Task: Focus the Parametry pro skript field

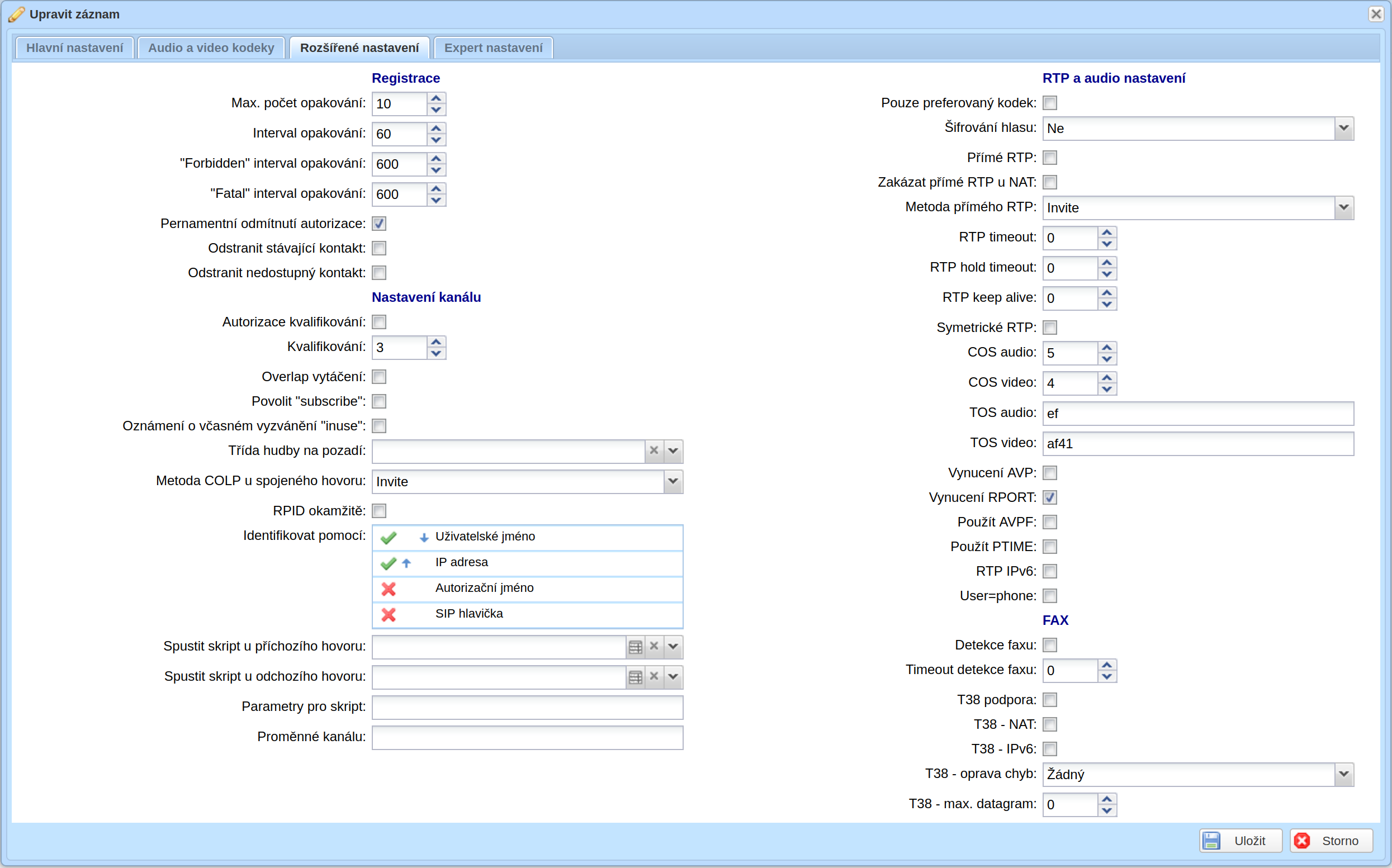Action: tap(527, 706)
